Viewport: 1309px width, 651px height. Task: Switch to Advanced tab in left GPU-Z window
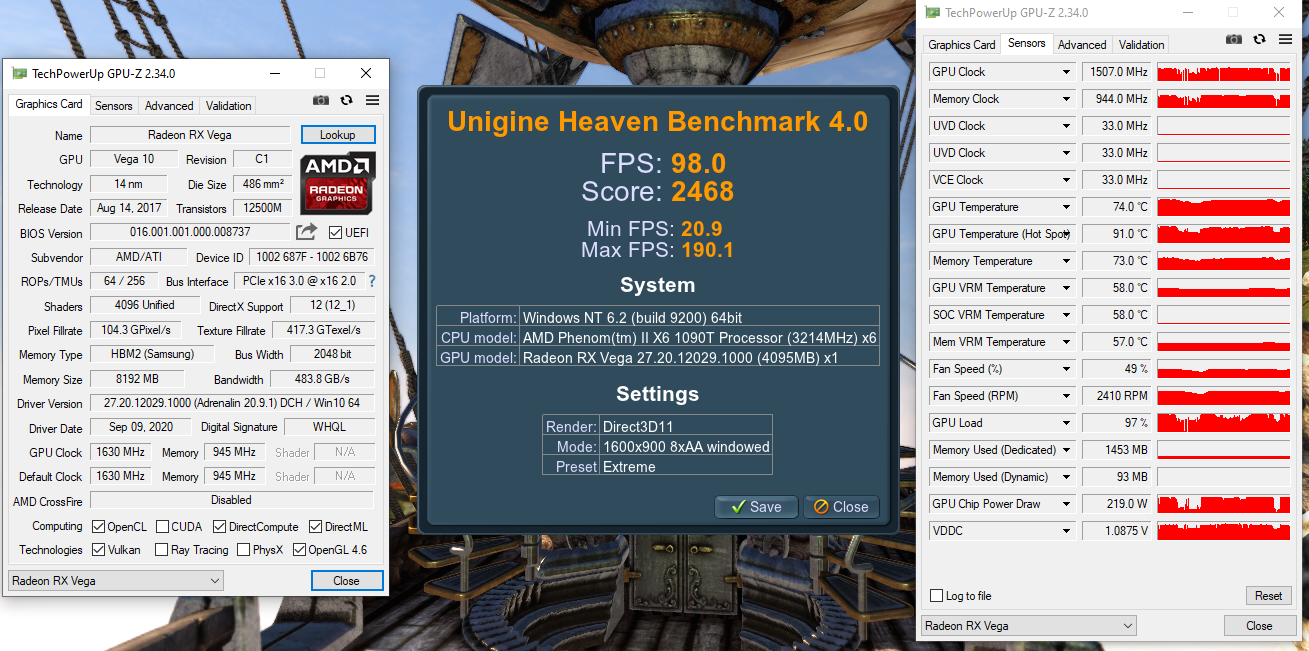[169, 105]
